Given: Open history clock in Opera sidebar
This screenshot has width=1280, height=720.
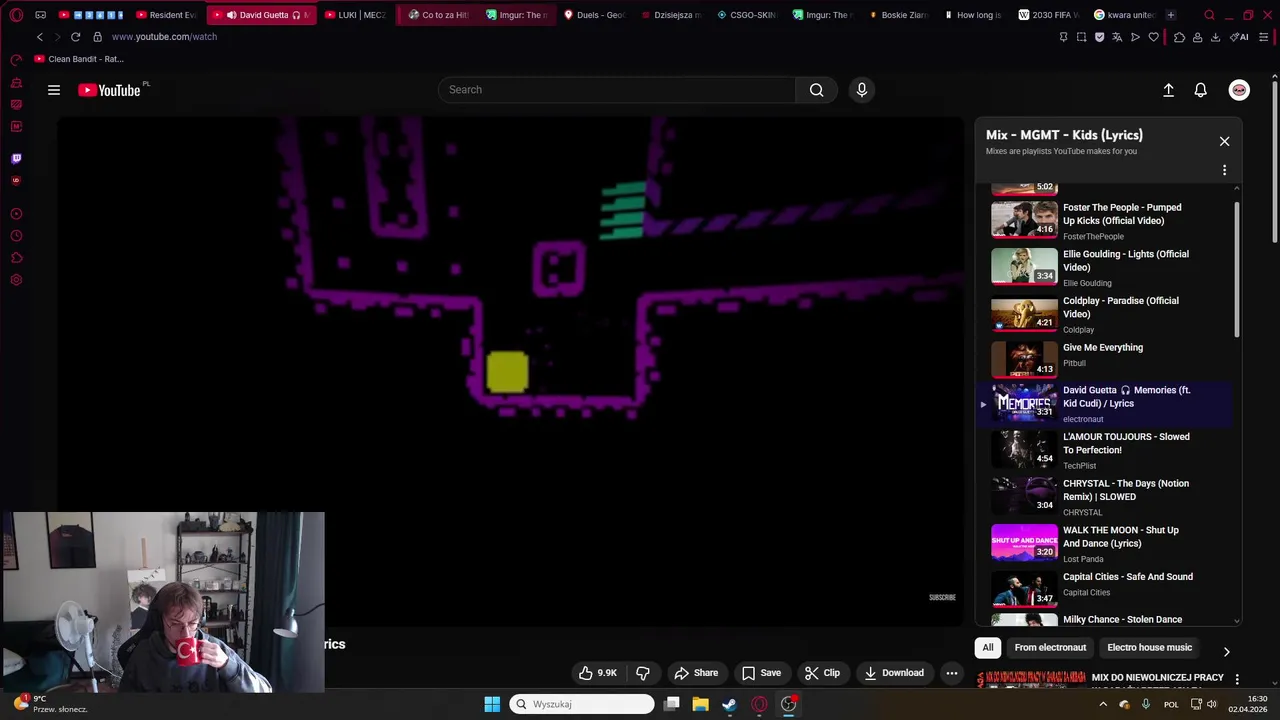Looking at the screenshot, I should coord(16,236).
